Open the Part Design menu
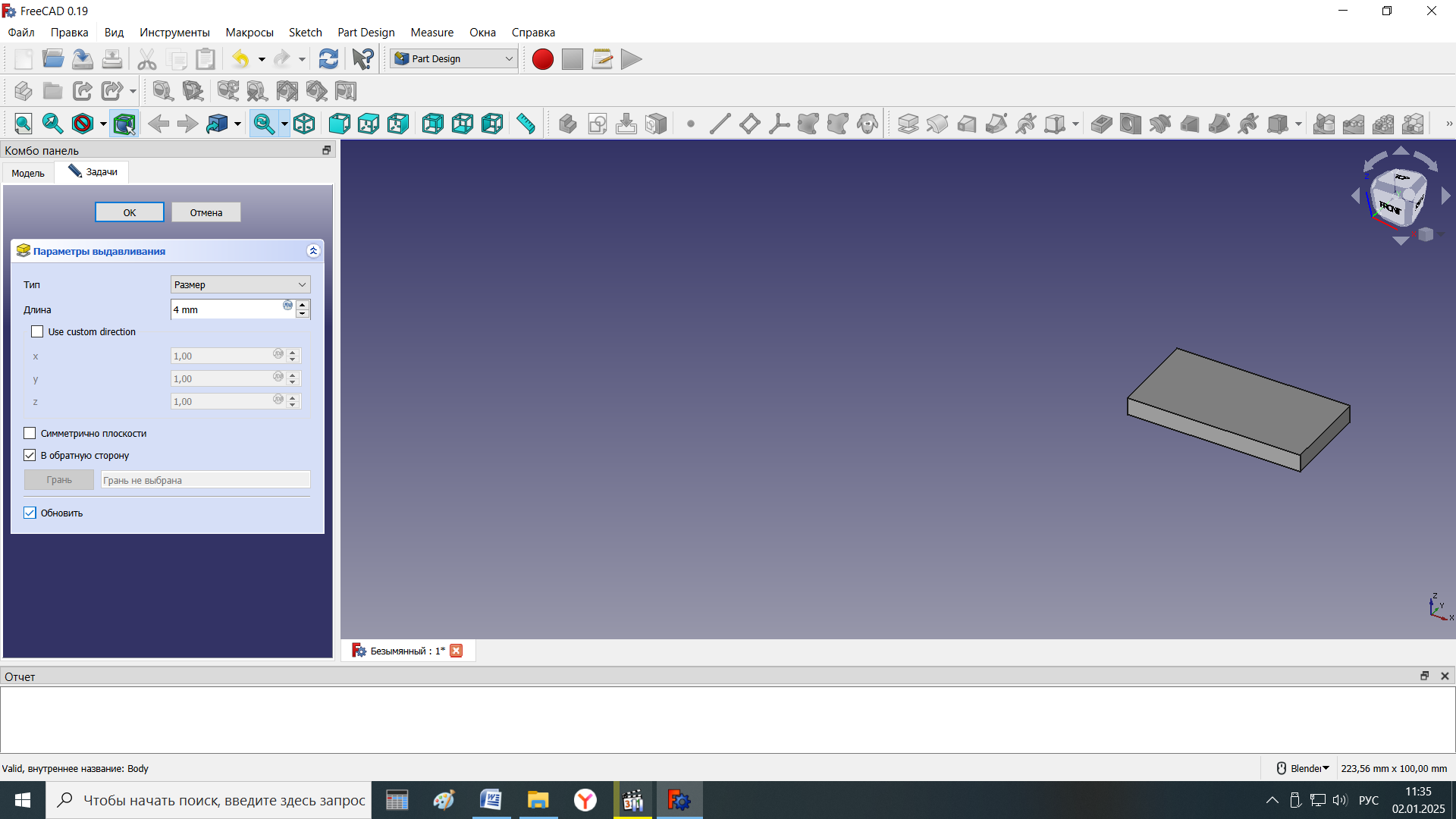This screenshot has width=1456, height=819. tap(366, 33)
